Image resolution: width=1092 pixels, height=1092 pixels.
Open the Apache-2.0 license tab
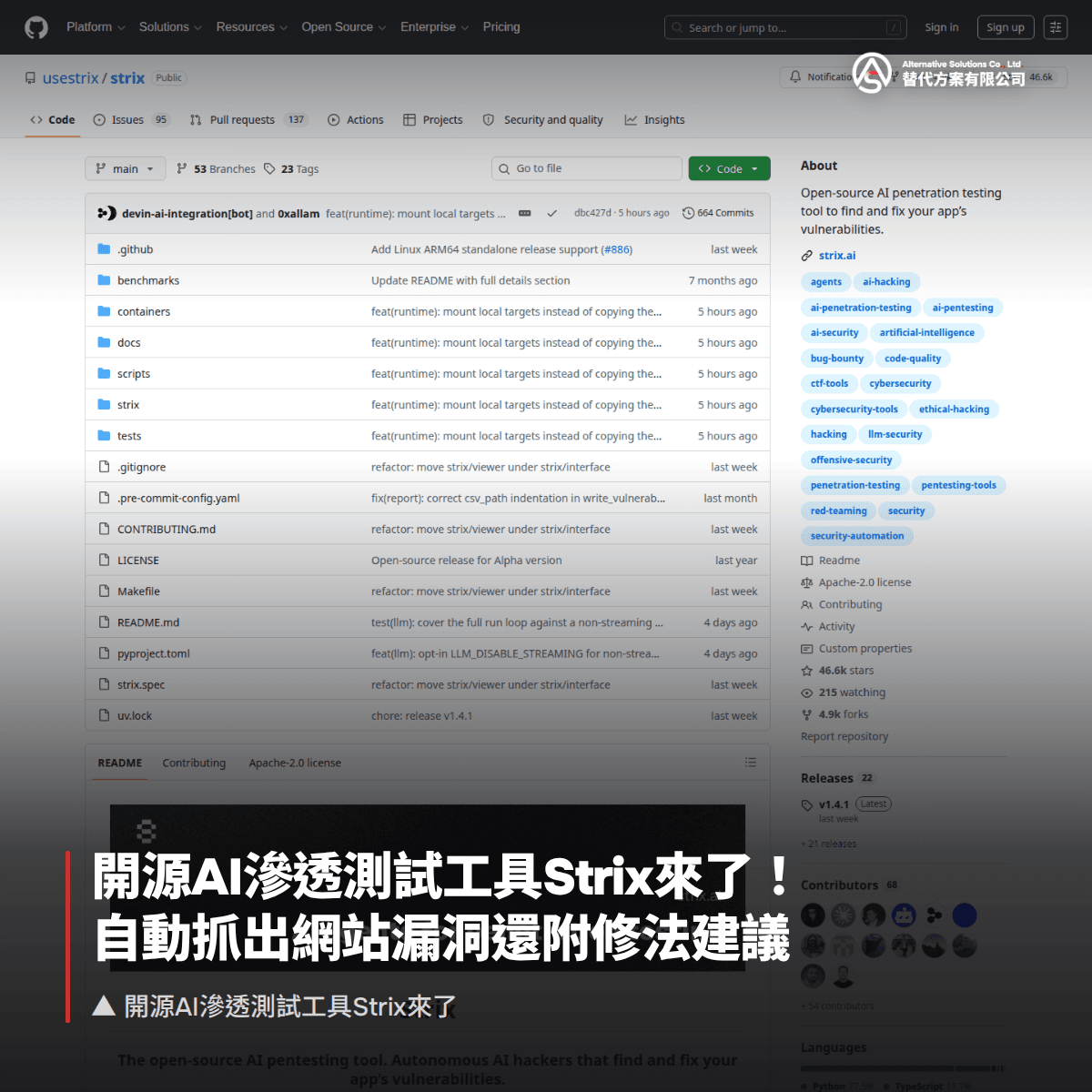pyautogui.click(x=295, y=763)
